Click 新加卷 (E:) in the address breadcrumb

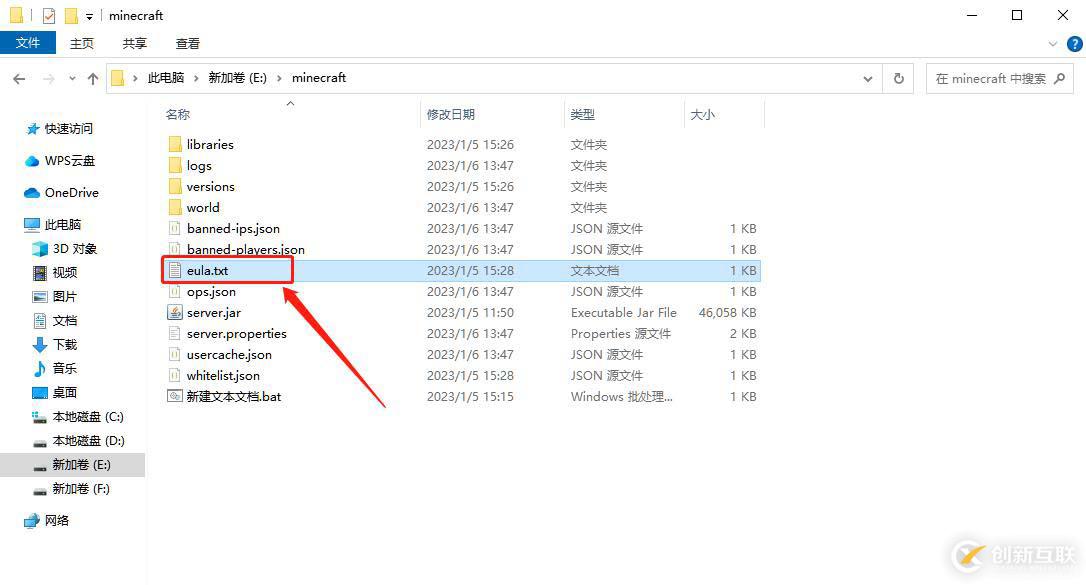point(238,78)
